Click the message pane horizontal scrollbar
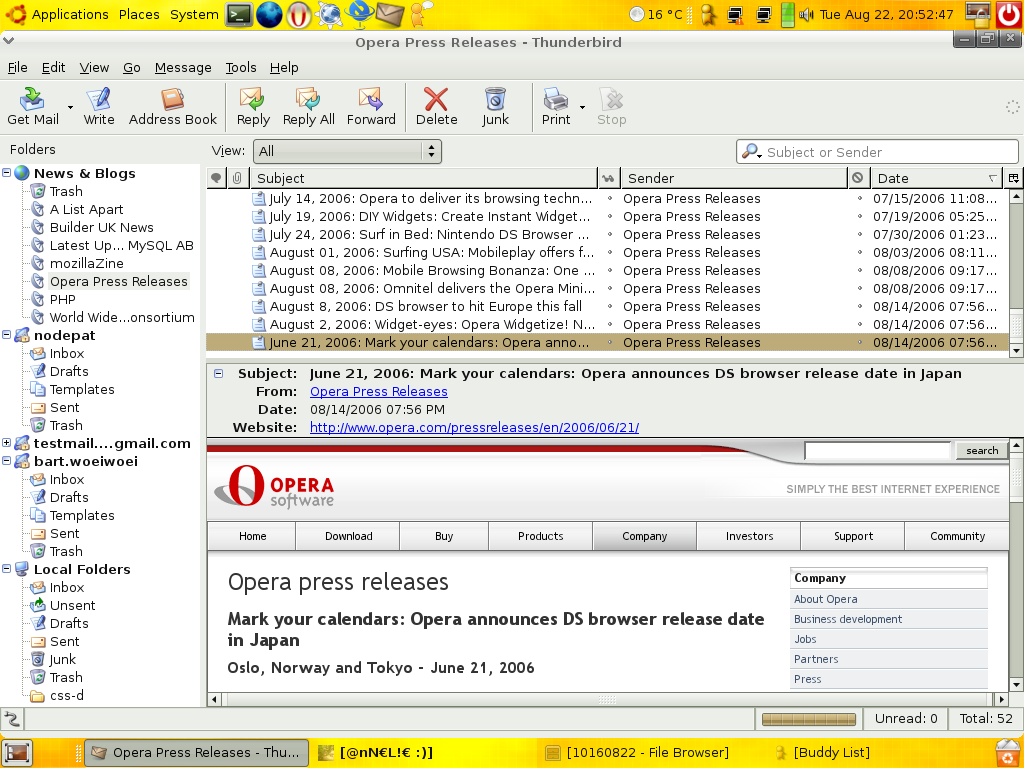Screen dimensions: 1024x768 pyautogui.click(x=607, y=699)
